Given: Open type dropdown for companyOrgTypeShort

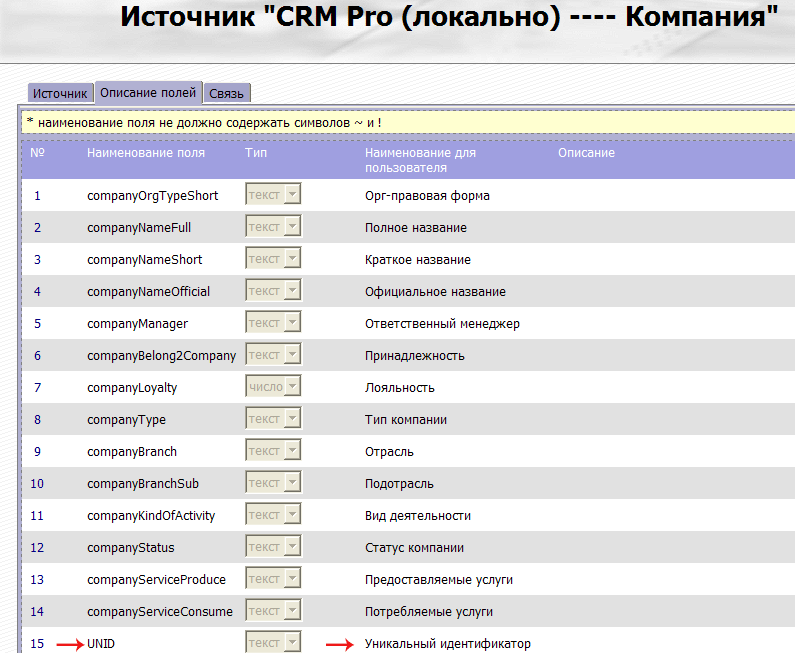Looking at the screenshot, I should pos(273,194).
